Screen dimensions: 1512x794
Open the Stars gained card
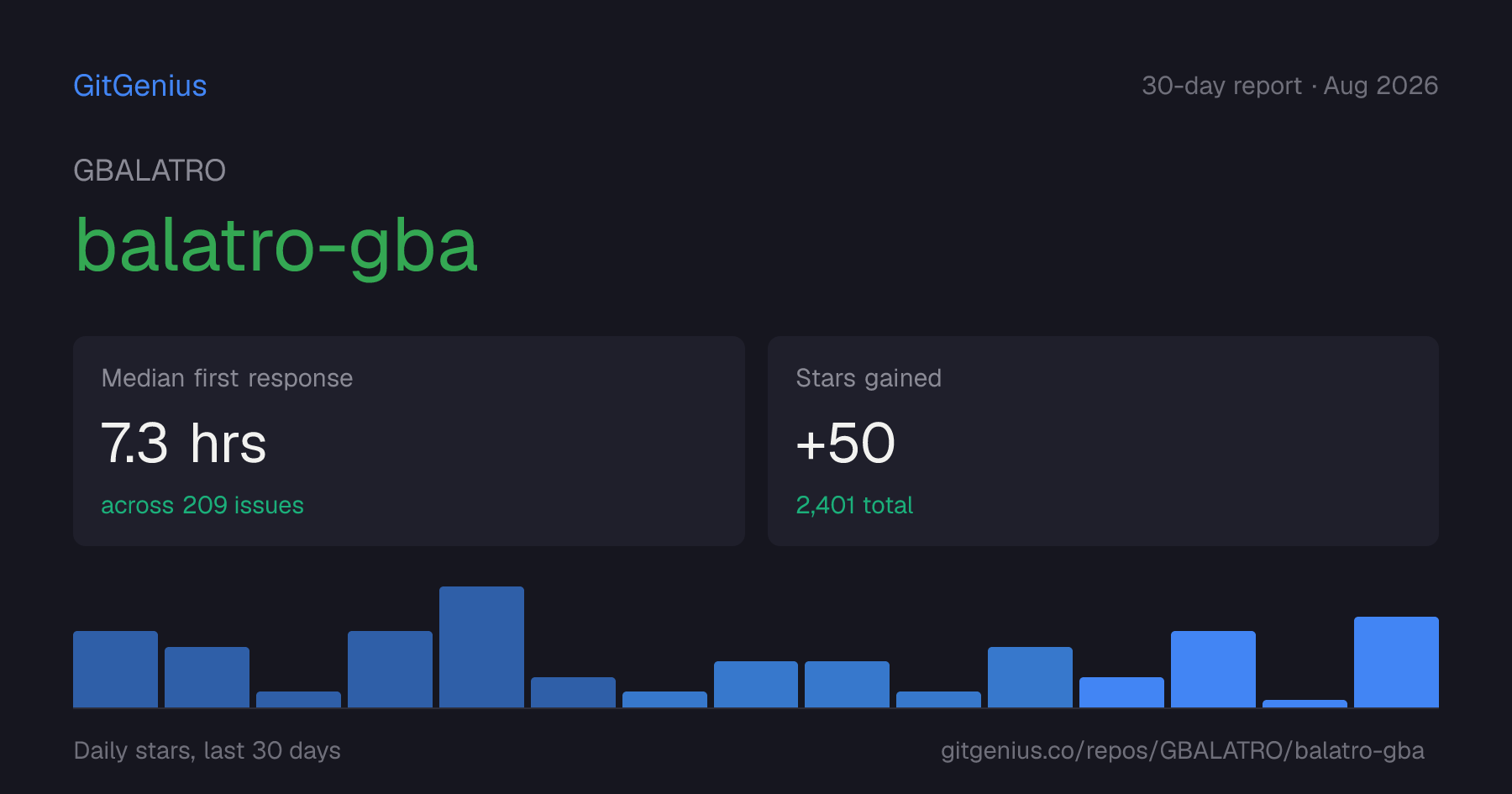coord(1103,441)
